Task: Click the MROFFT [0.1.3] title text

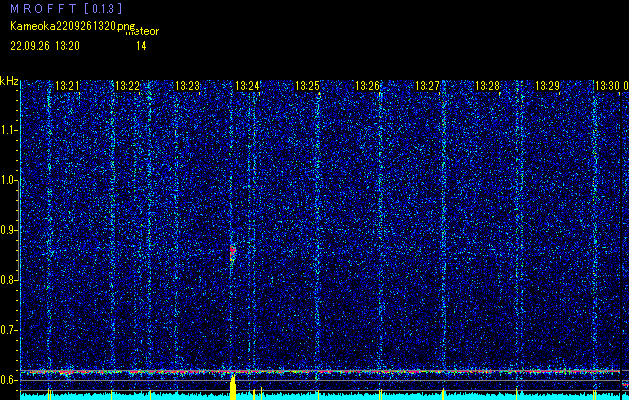Action: (x=66, y=8)
